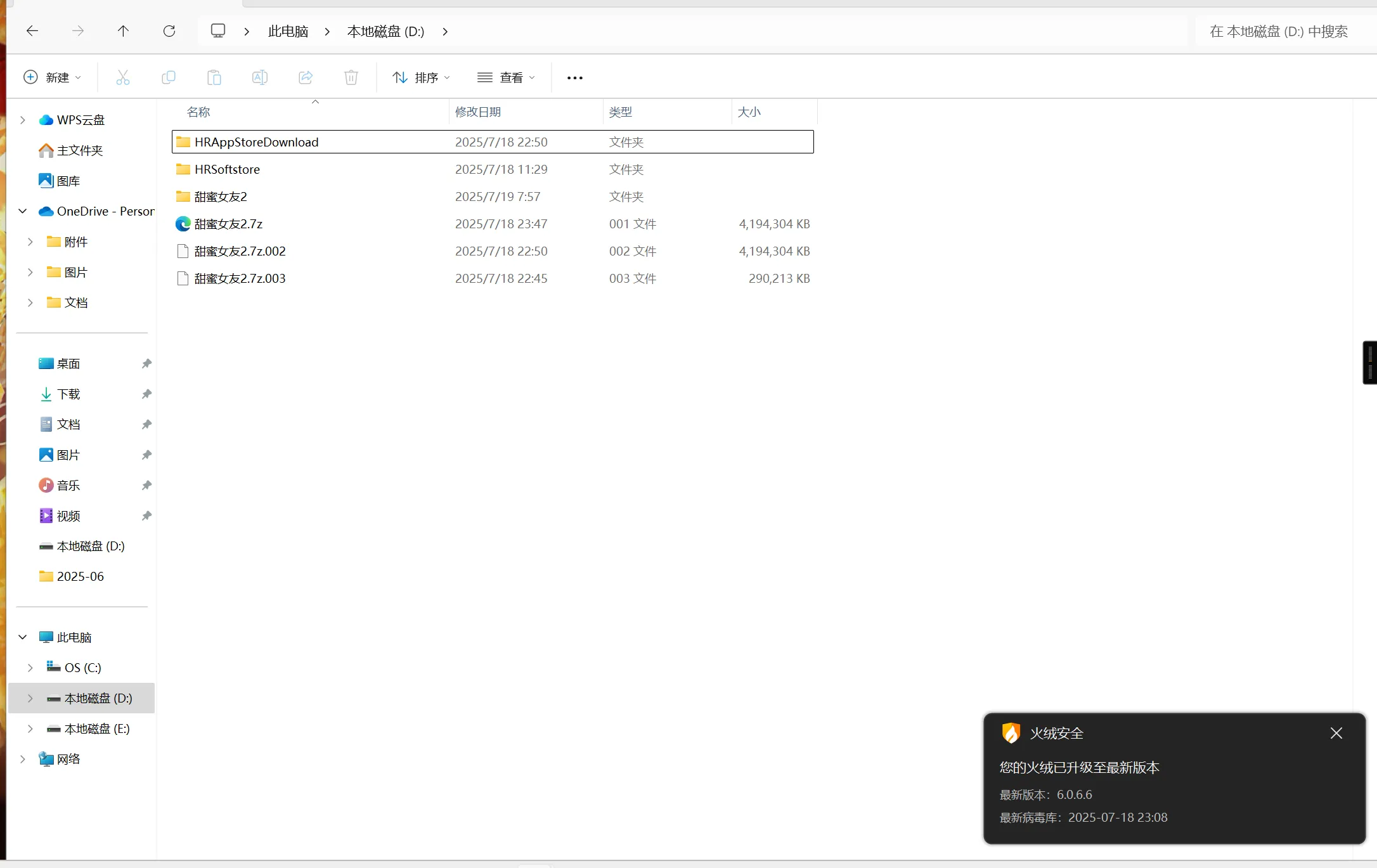Go up one folder level
Image resolution: width=1377 pixels, height=868 pixels.
[124, 31]
